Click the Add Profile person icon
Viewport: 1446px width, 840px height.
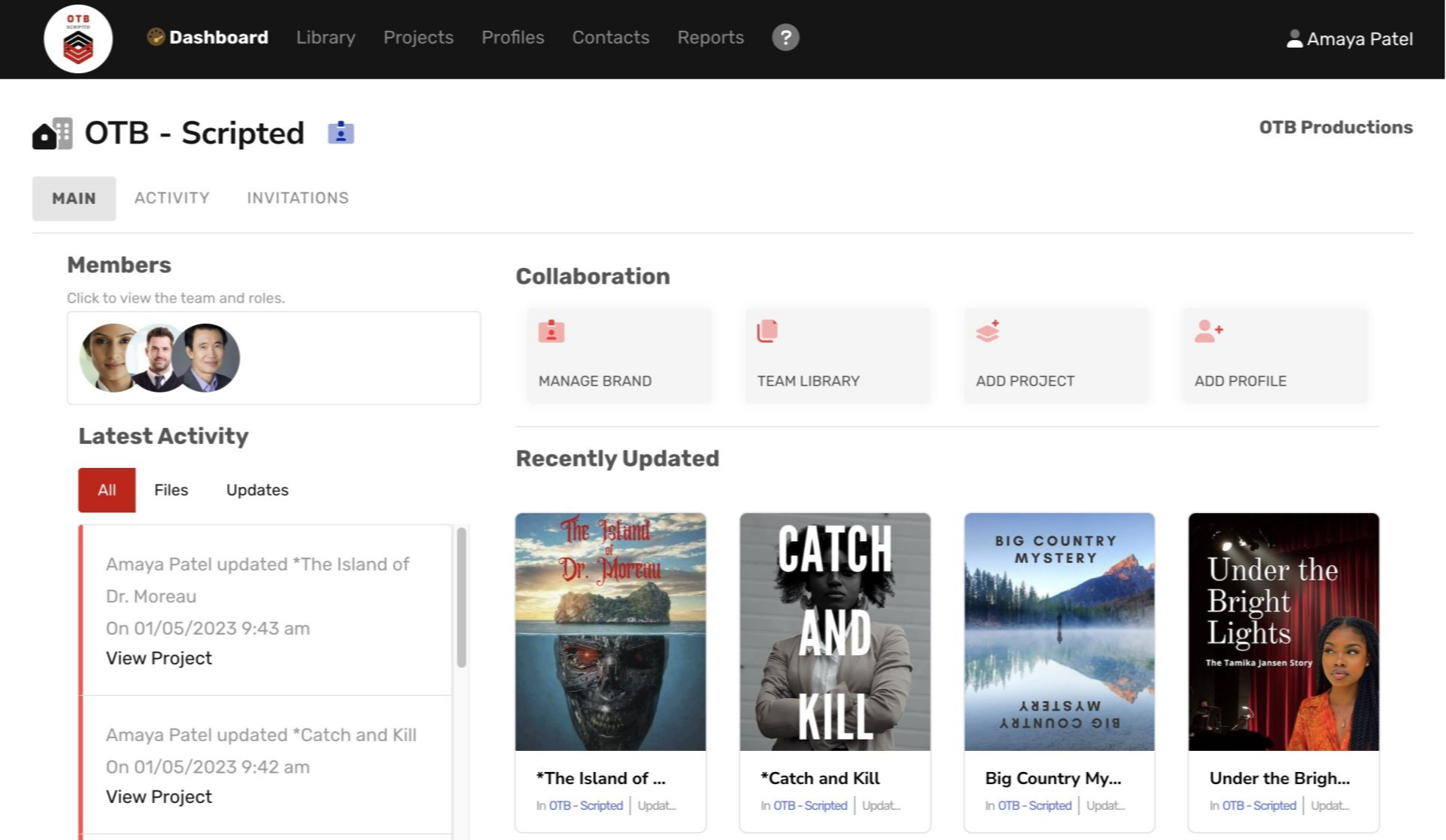1210,331
